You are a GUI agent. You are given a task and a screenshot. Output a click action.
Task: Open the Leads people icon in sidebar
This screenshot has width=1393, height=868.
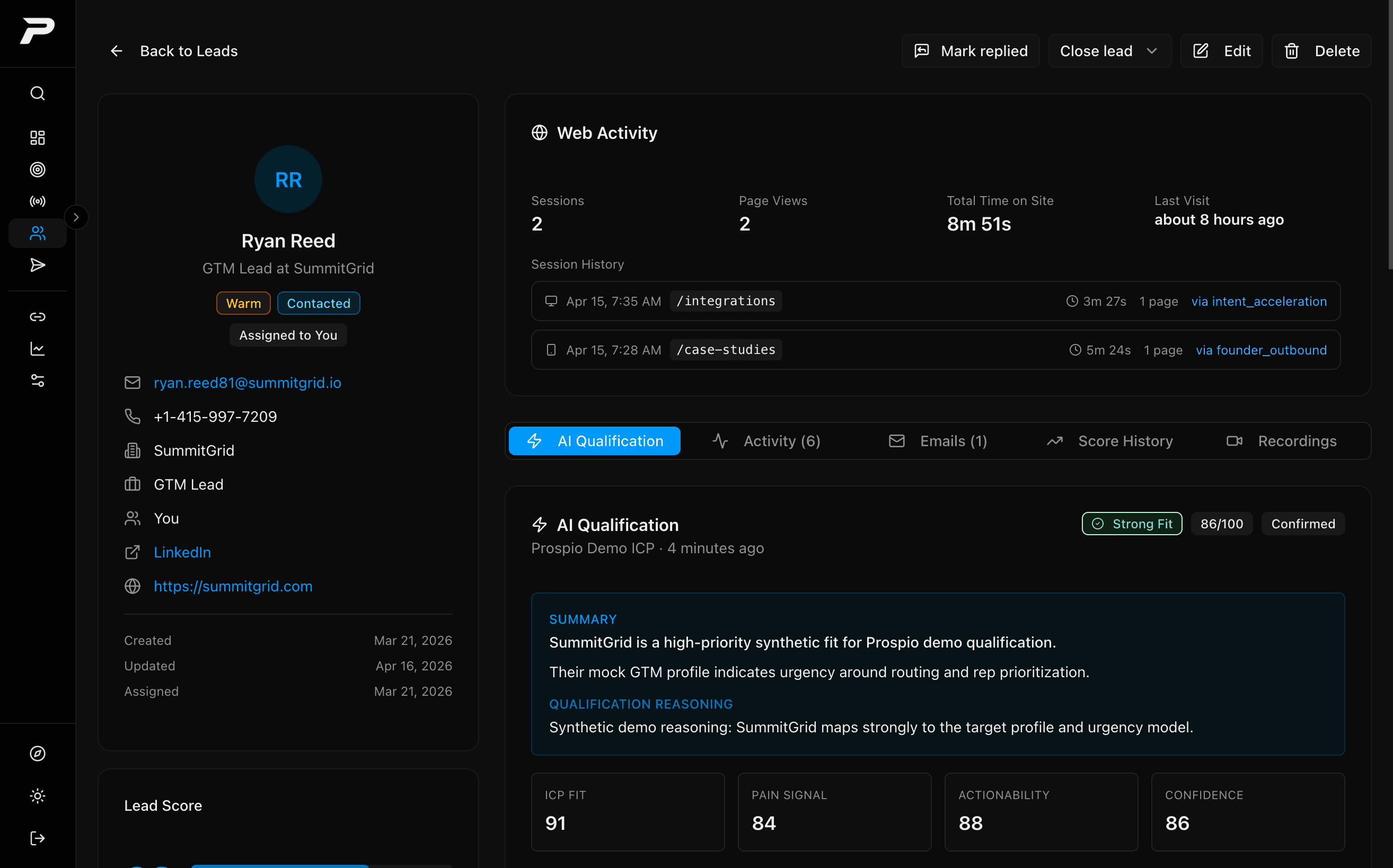coord(37,233)
